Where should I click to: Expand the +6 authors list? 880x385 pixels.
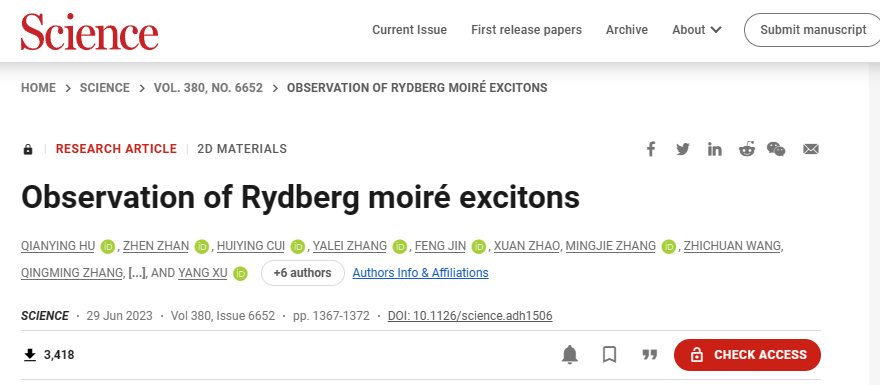click(302, 273)
